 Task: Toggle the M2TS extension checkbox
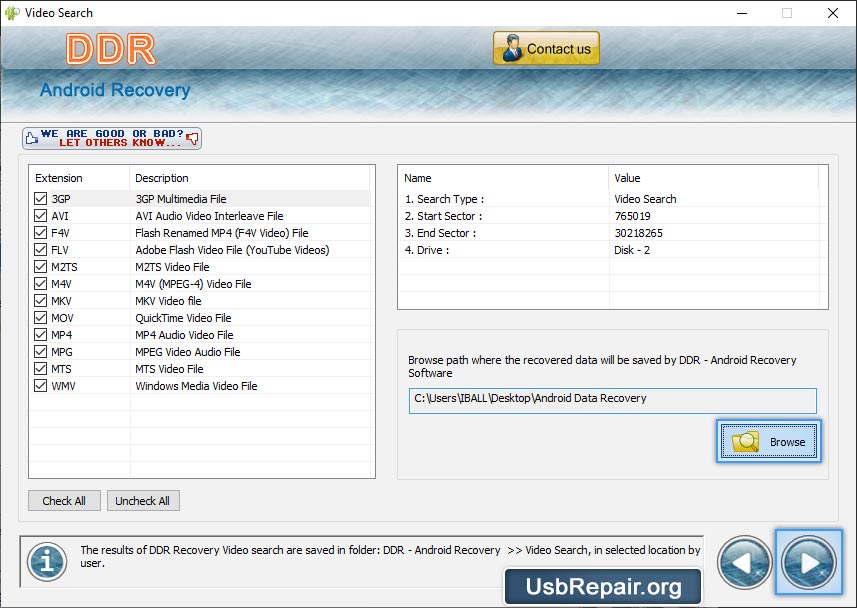coord(40,266)
